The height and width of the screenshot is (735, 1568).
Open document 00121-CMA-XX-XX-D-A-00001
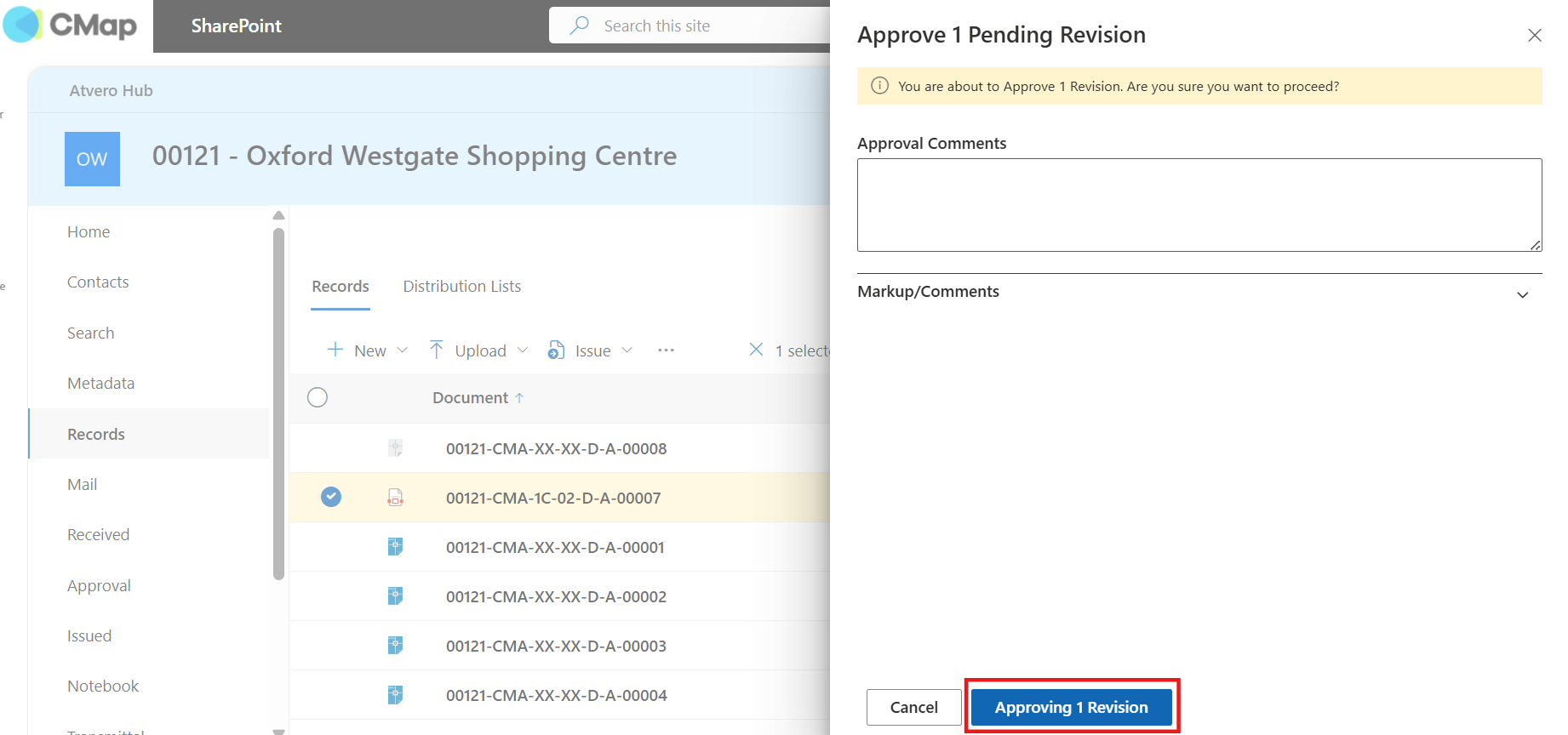(x=555, y=547)
